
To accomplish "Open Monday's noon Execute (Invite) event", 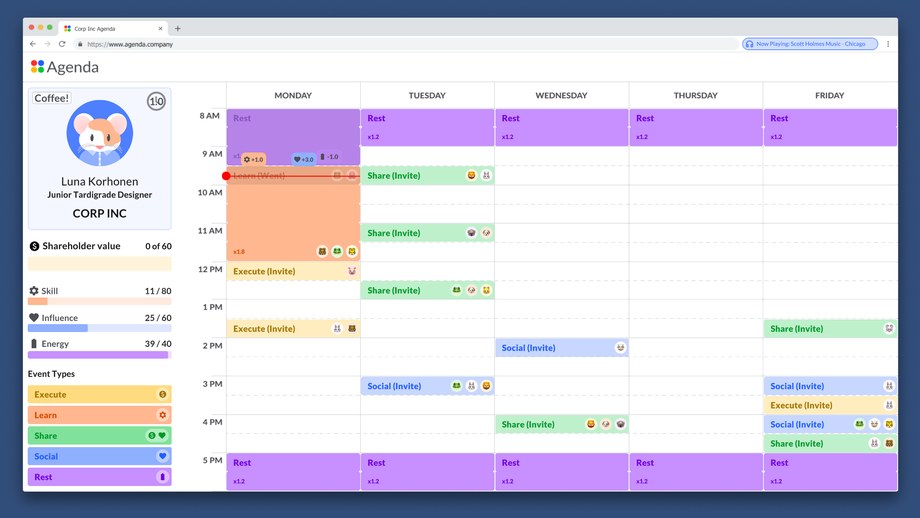I will (293, 271).
